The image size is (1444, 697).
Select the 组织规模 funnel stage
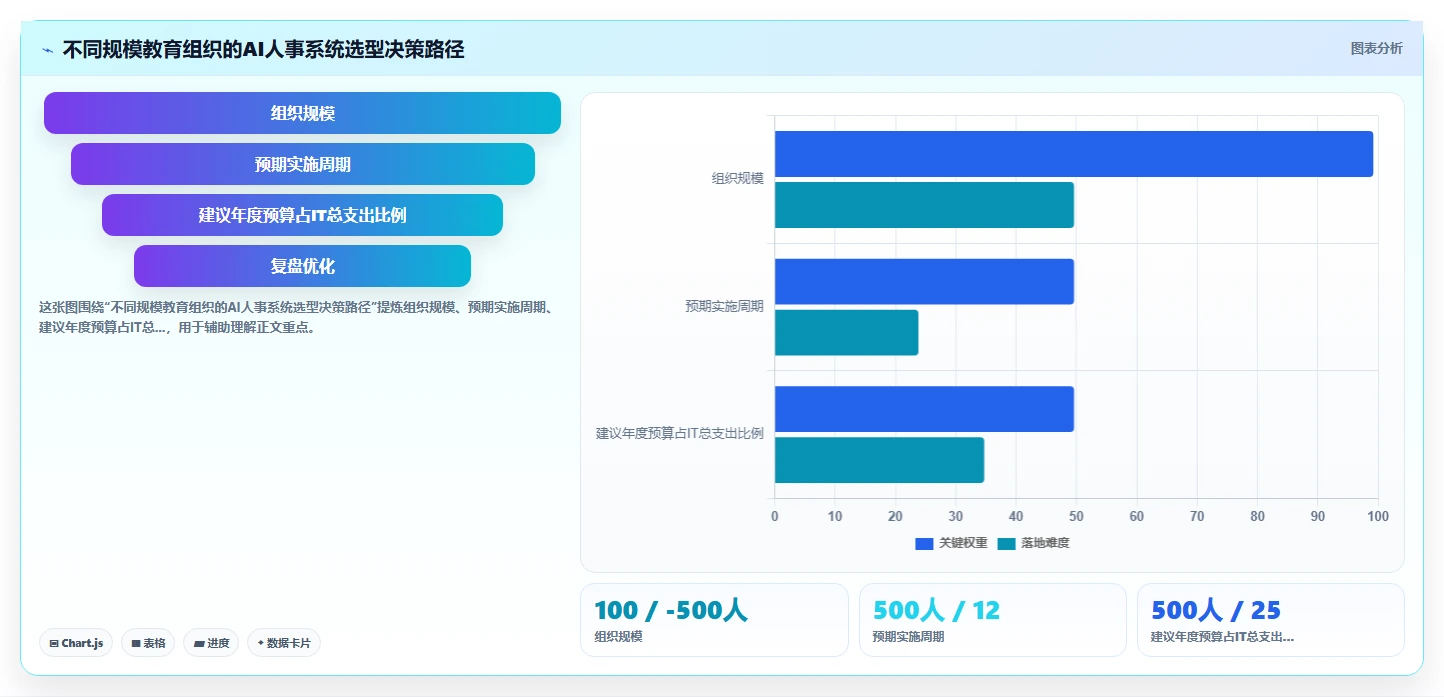click(302, 113)
